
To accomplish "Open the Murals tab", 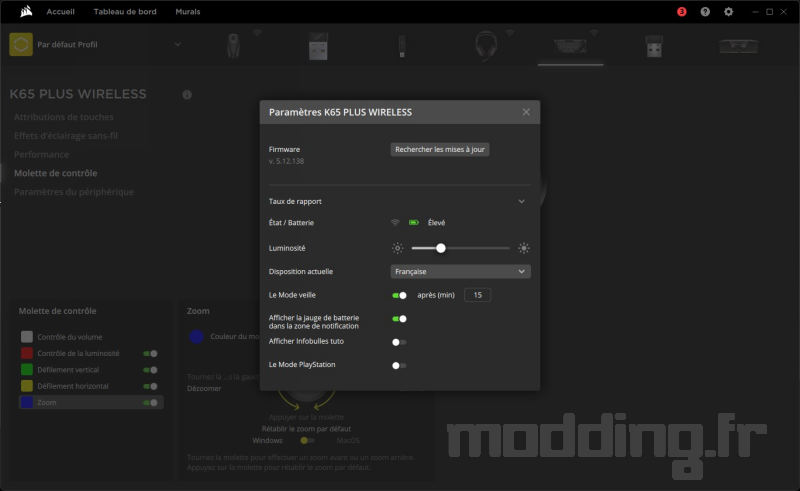I will click(188, 11).
